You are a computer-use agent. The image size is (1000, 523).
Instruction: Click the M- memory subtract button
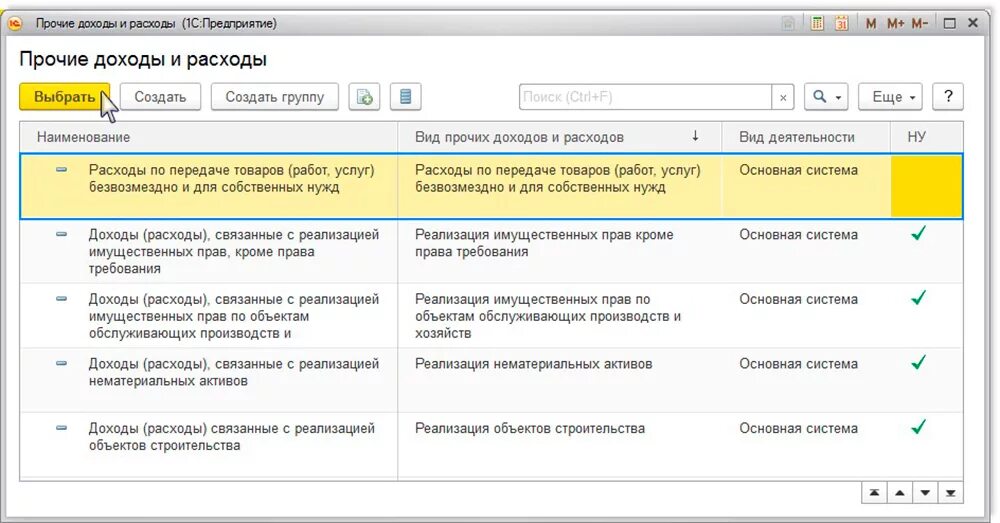[920, 24]
